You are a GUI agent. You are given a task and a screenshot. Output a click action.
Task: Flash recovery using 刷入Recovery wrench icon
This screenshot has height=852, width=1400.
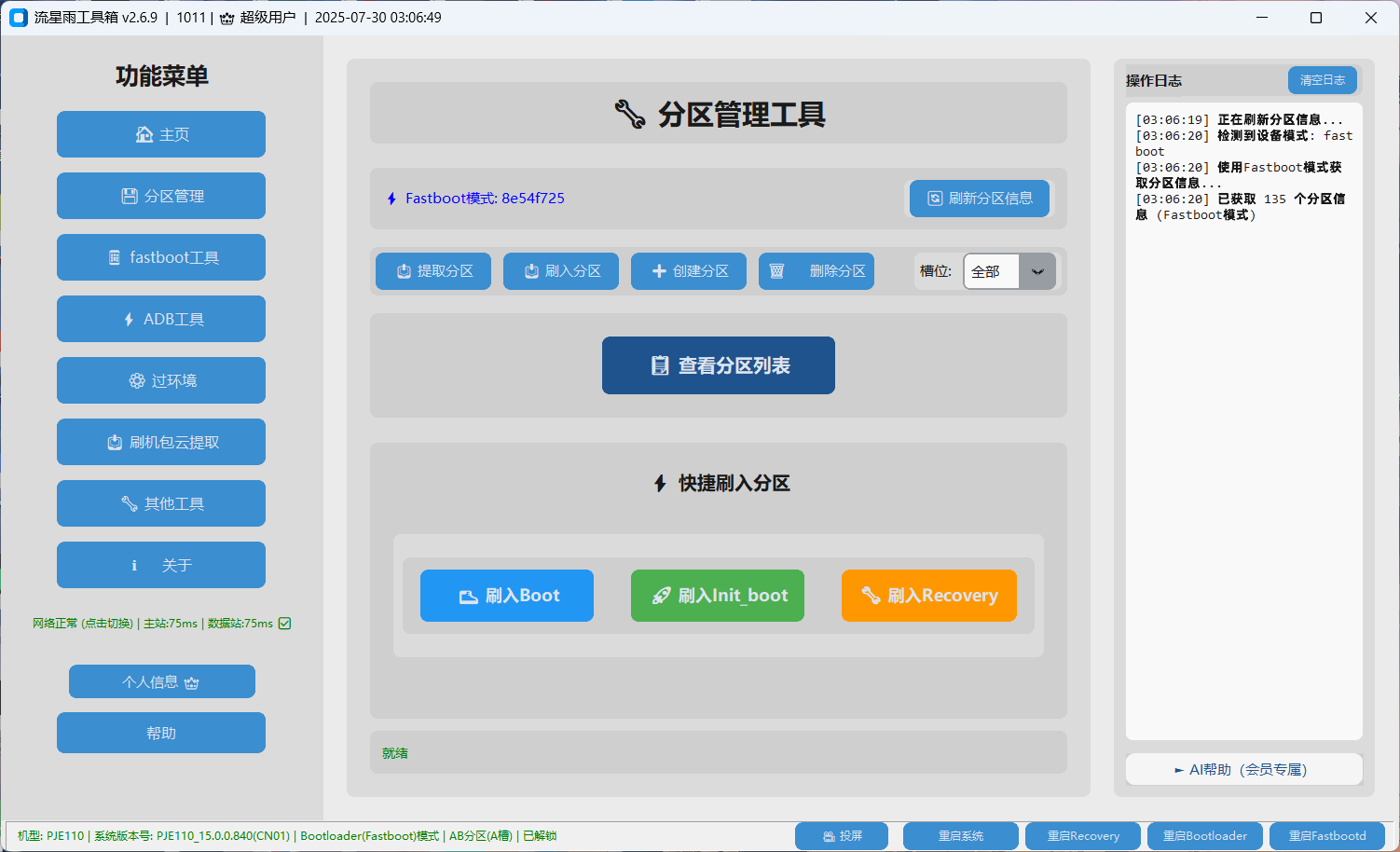pyautogui.click(x=871, y=596)
